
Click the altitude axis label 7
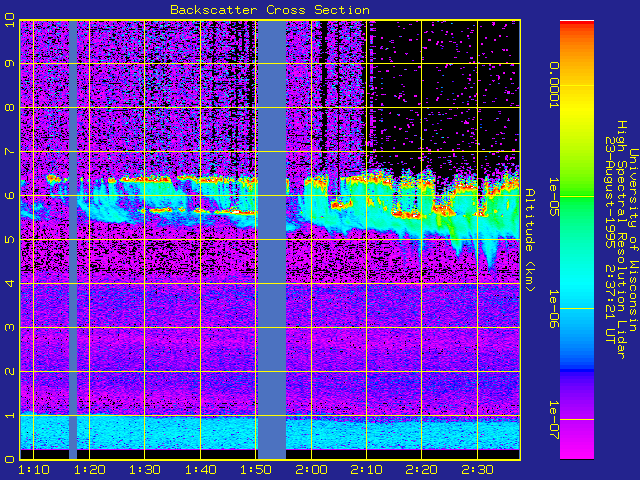point(9,151)
